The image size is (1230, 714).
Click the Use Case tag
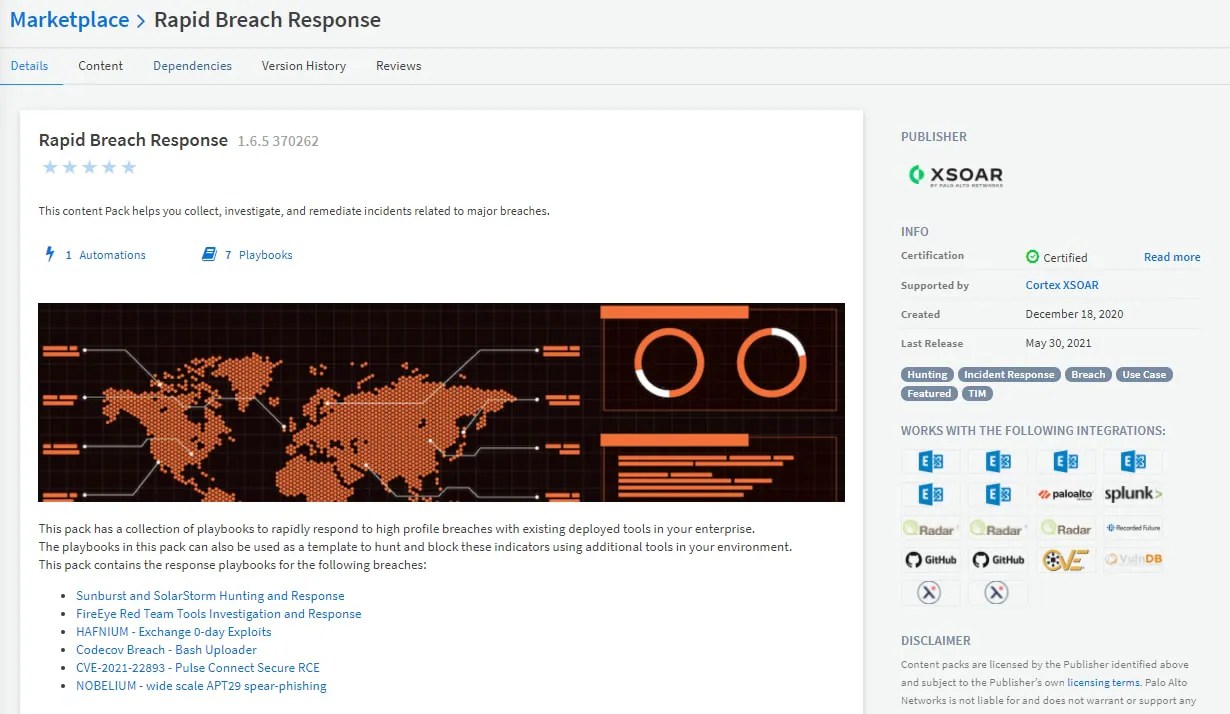click(1144, 375)
